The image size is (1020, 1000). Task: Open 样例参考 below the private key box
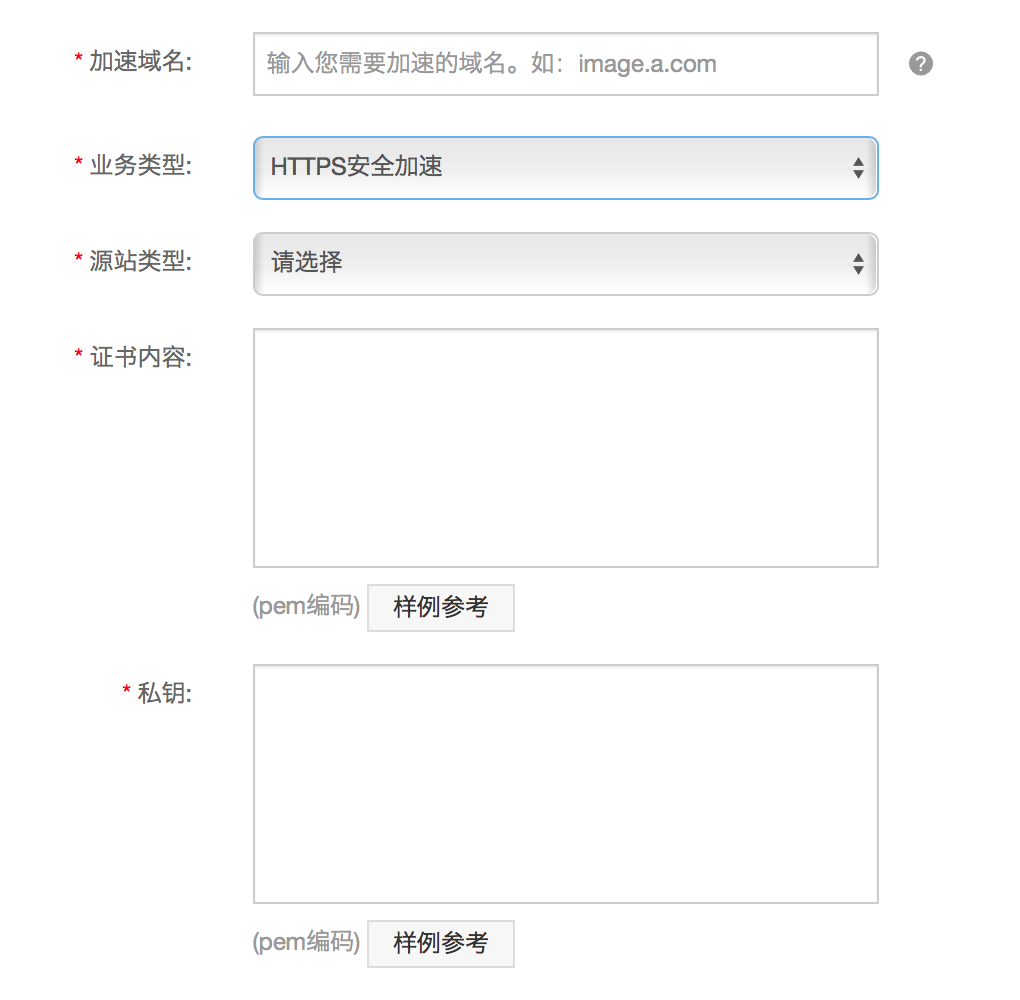[x=440, y=943]
